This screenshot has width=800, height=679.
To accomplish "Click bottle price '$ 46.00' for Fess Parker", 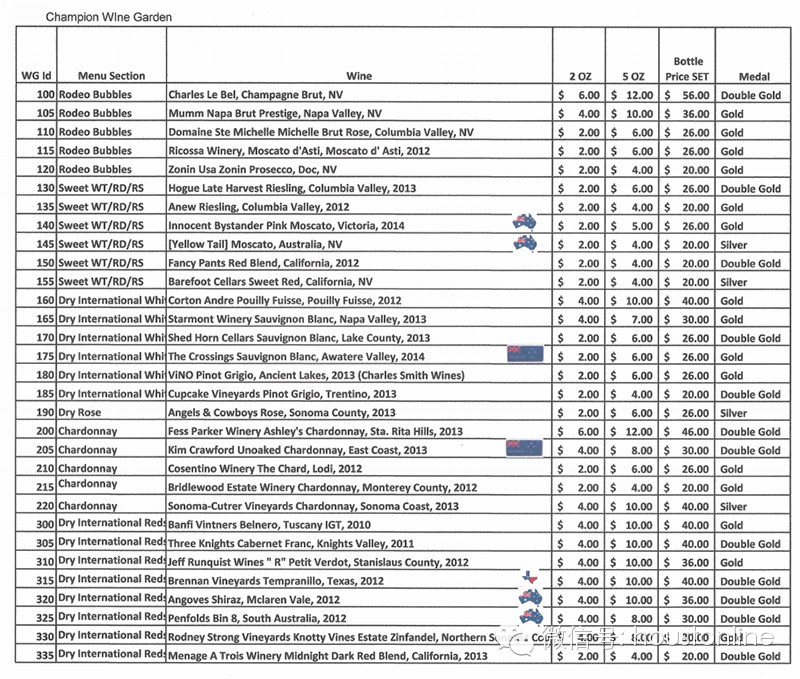I will pyautogui.click(x=687, y=432).
